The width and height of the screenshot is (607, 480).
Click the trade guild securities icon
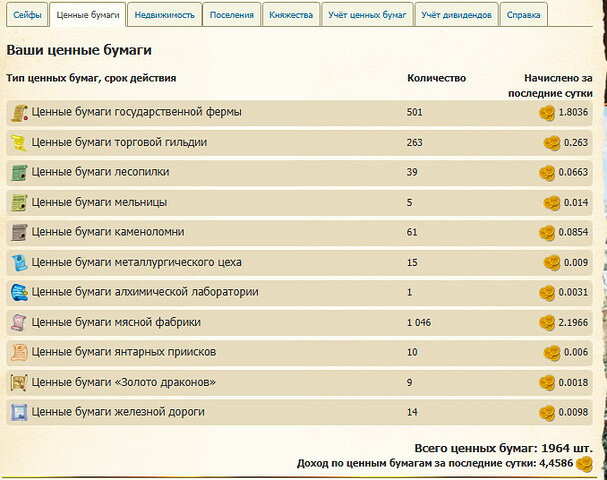coord(19,143)
